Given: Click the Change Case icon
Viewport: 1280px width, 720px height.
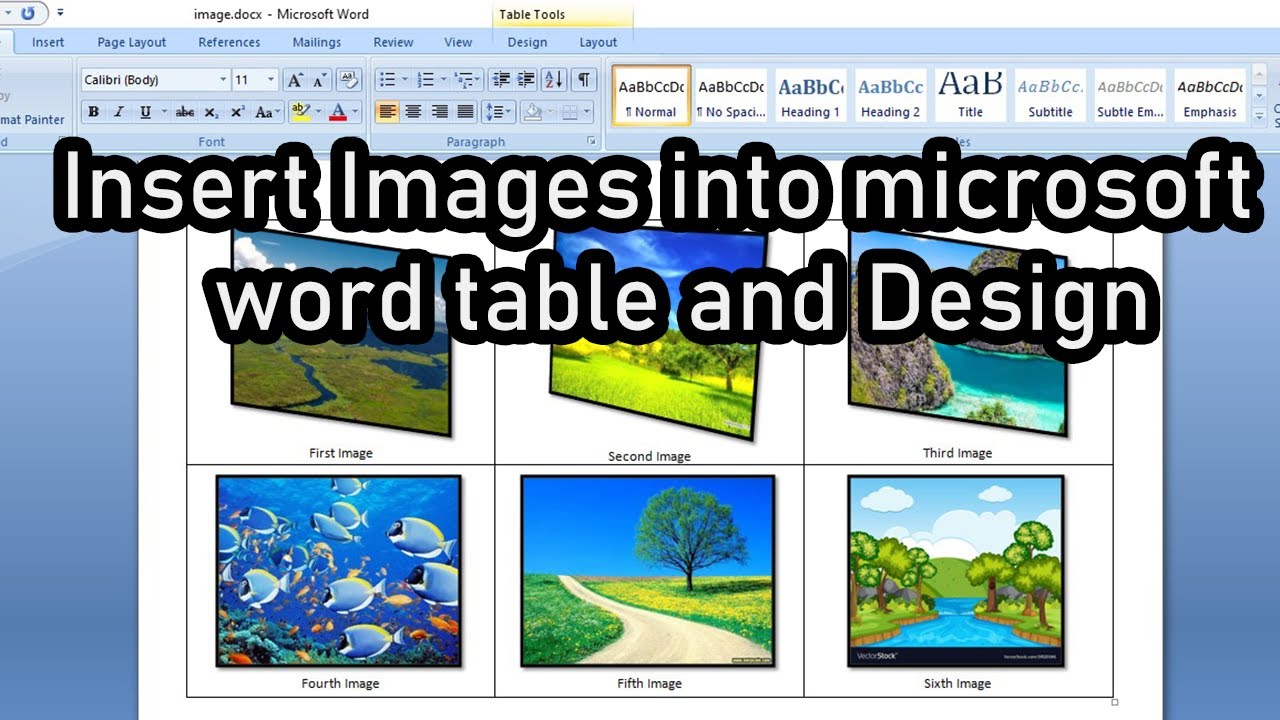Looking at the screenshot, I should [266, 112].
